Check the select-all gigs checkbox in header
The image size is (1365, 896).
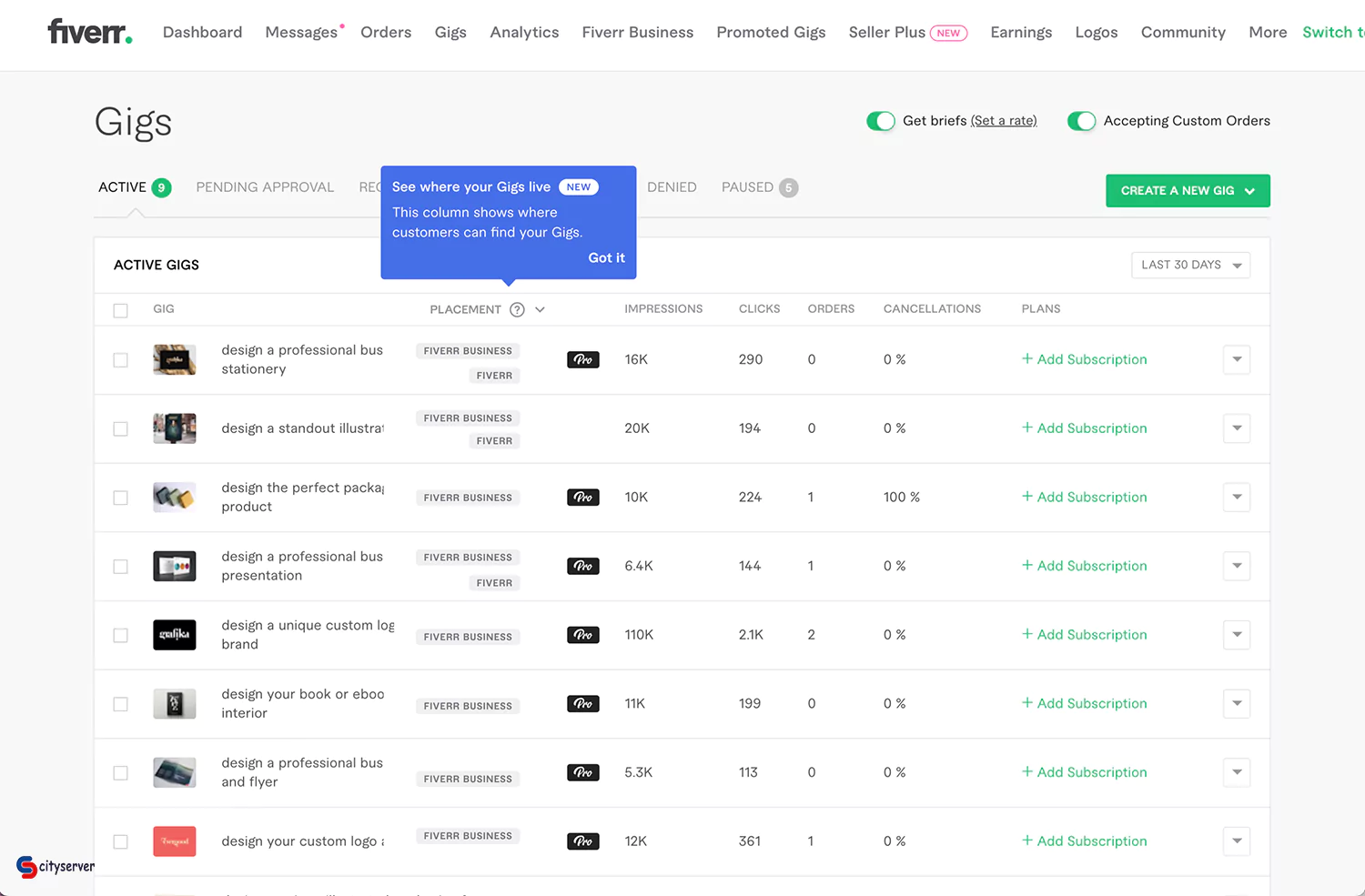pos(120,310)
